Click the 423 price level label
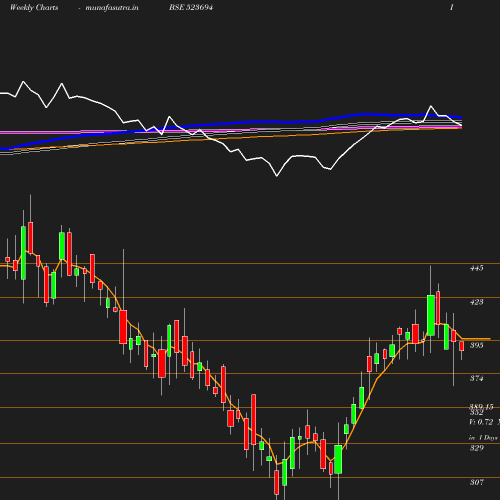500x500 pixels. (x=476, y=302)
